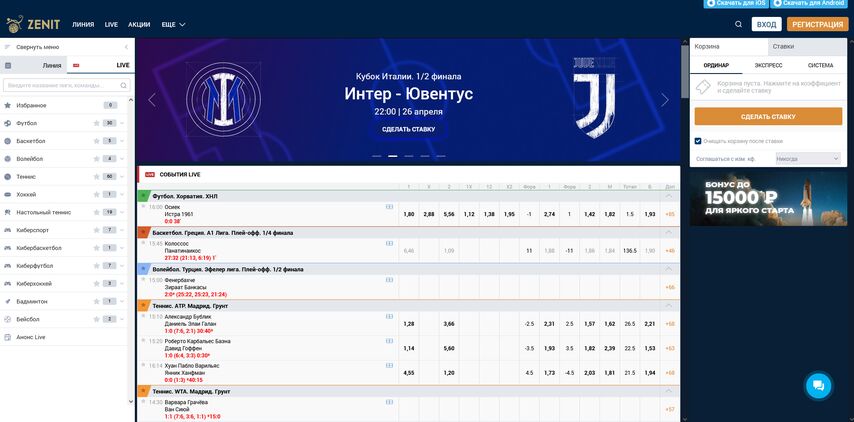Click the Киберспорт gamepad icon

pos(8,230)
